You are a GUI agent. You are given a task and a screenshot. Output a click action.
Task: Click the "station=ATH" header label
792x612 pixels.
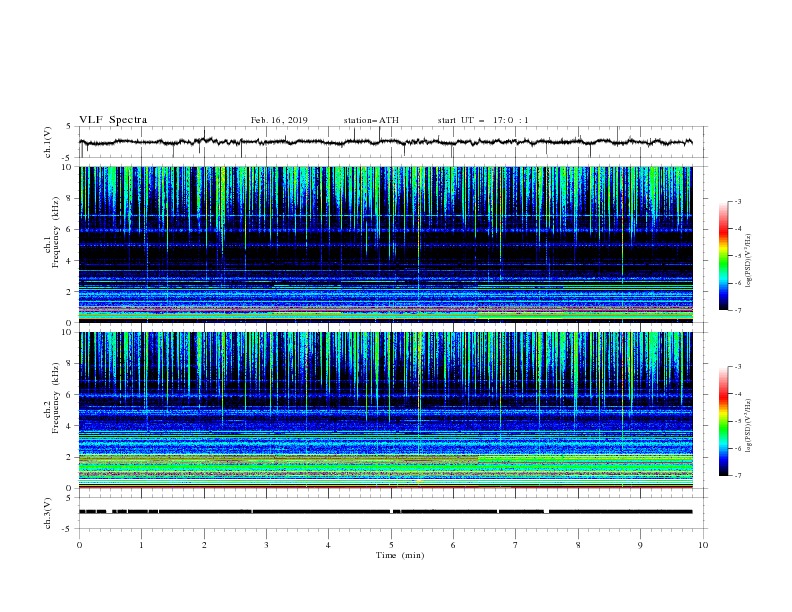371,120
